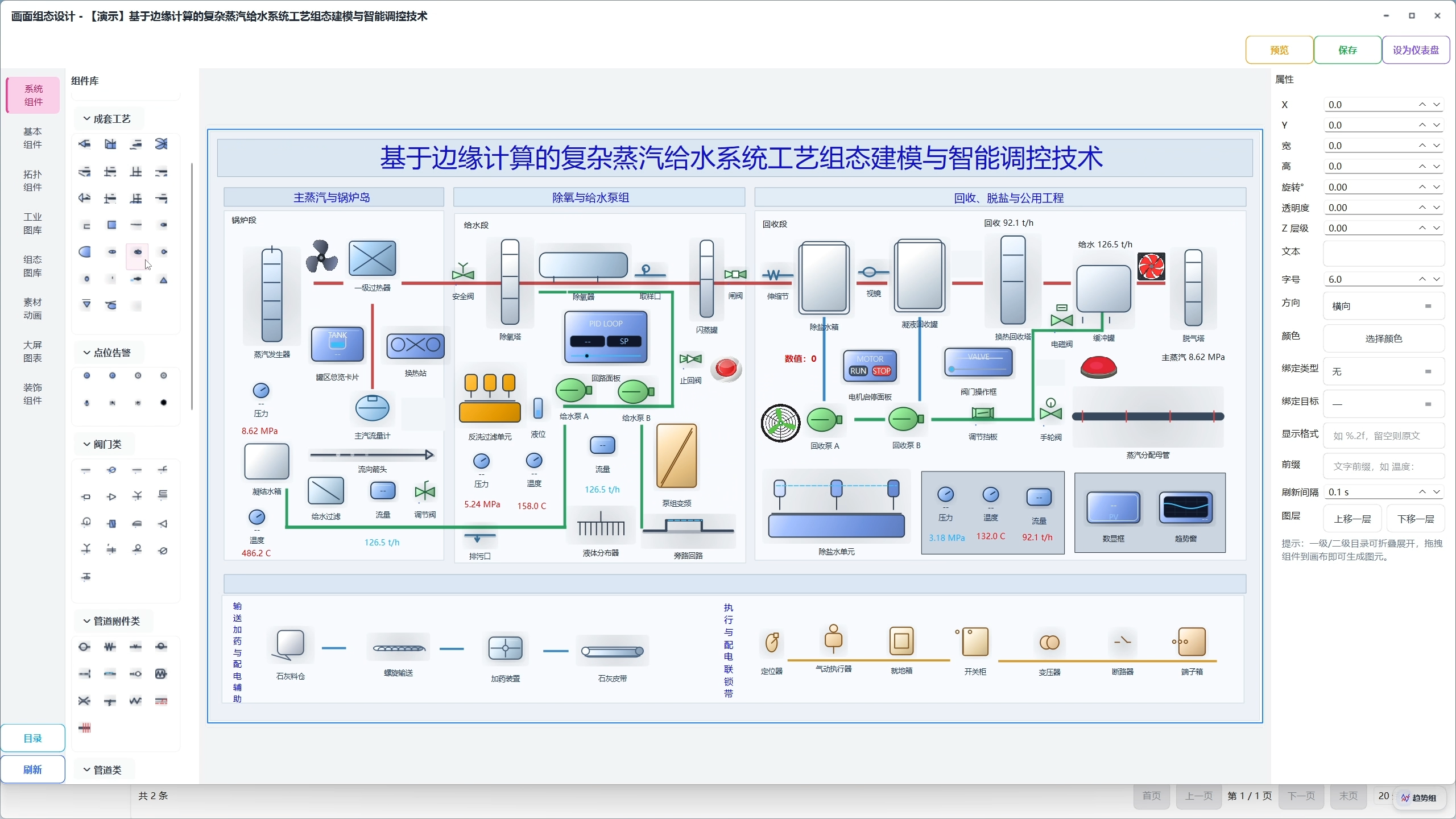This screenshot has width=1456, height=819.
Task: Click the 泵组变频 inverter icon
Action: point(676,456)
